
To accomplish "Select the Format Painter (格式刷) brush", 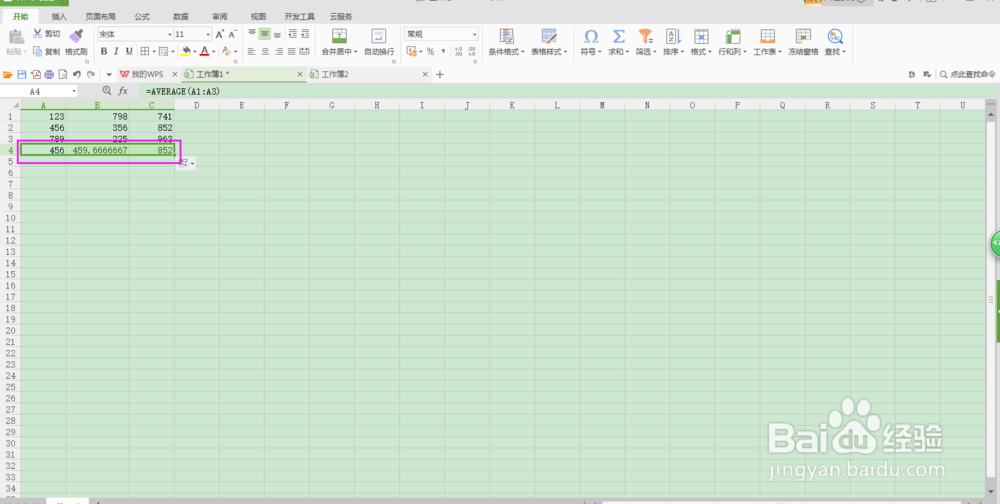I will (77, 36).
